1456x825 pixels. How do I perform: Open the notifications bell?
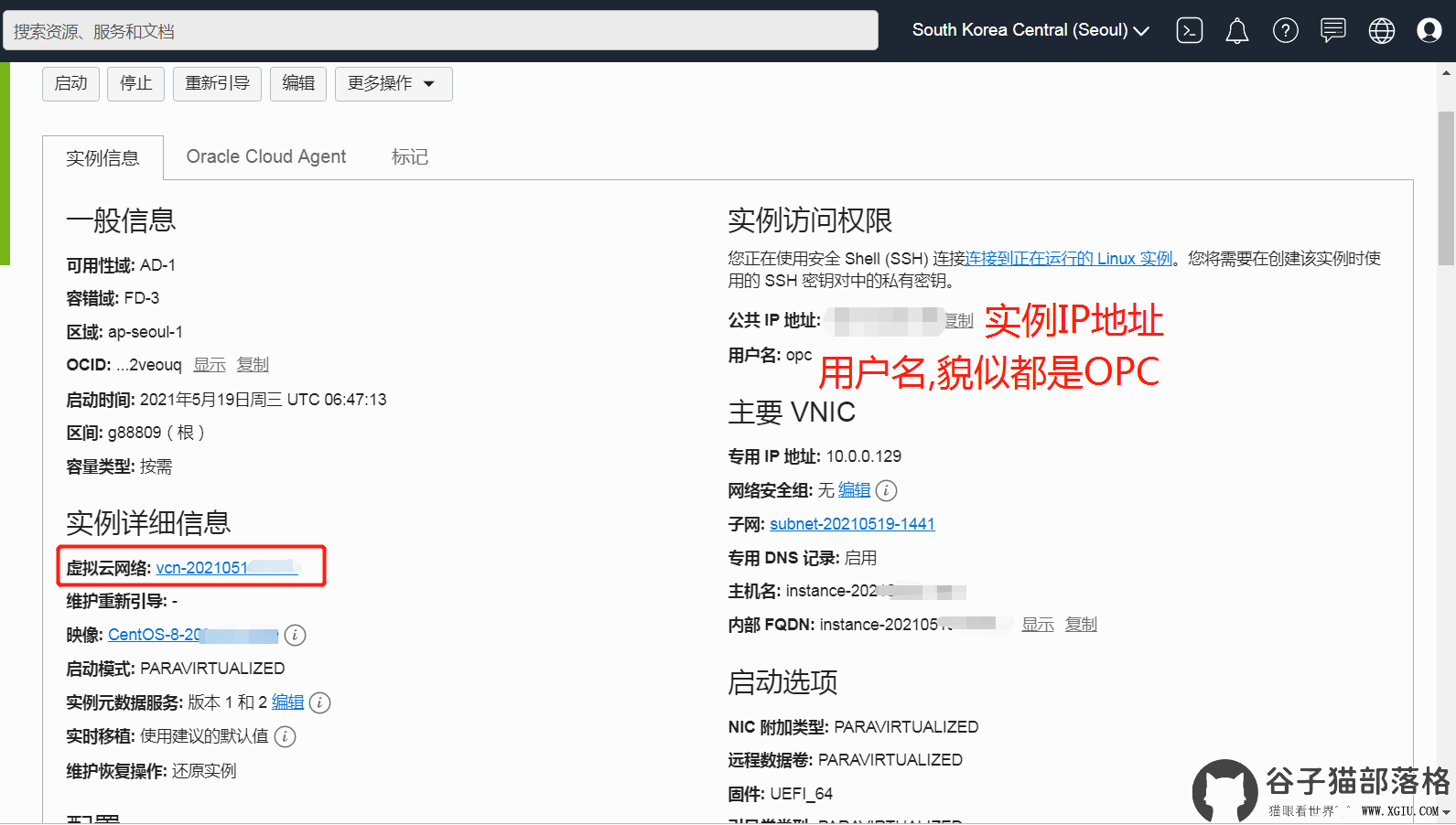[1237, 31]
